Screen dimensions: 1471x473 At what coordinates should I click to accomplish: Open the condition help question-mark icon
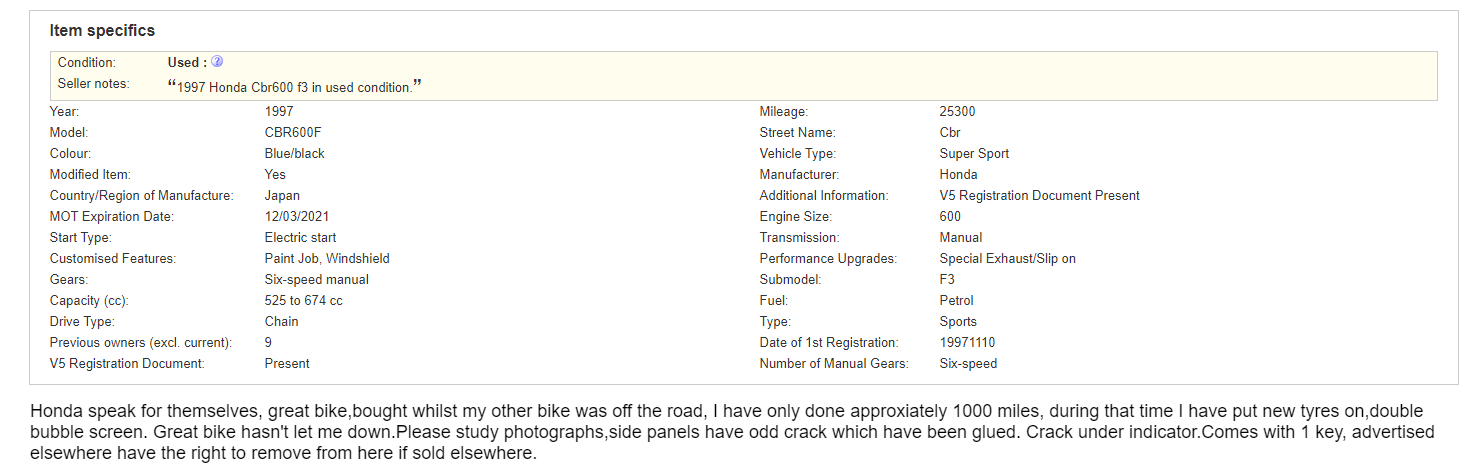pyautogui.click(x=217, y=62)
